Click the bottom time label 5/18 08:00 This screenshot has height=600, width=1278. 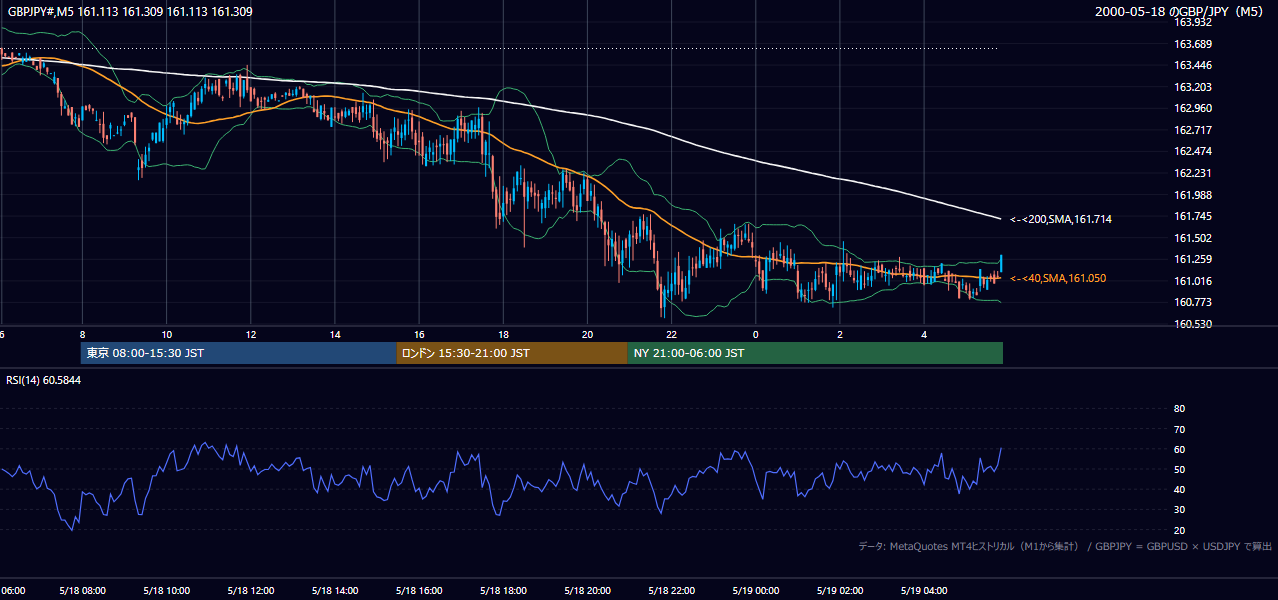(81, 590)
